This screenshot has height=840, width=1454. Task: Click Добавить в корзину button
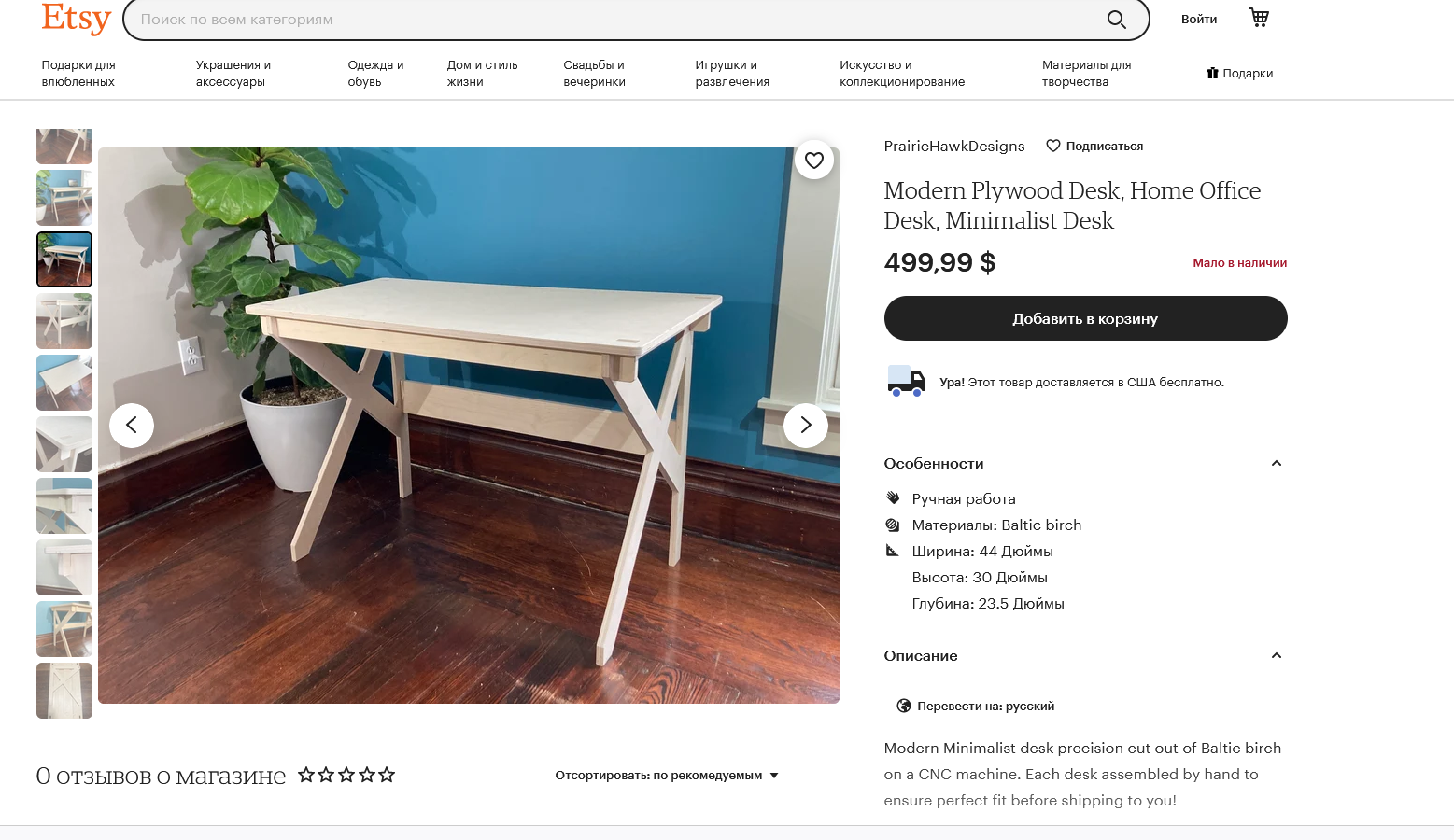click(1085, 318)
